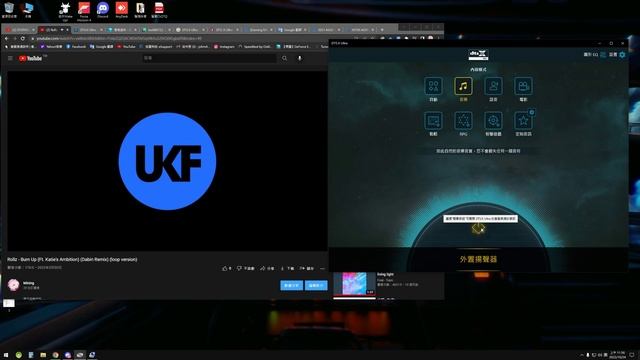
Task: Open the Windows Start menu
Action: [x=6, y=355]
